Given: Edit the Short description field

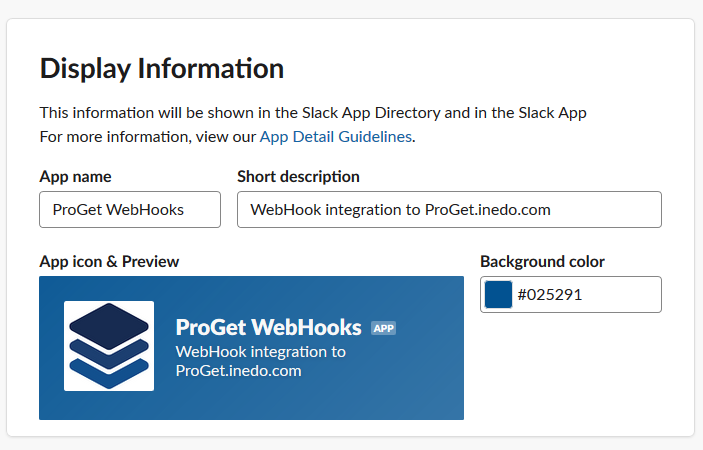Looking at the screenshot, I should tap(449, 209).
